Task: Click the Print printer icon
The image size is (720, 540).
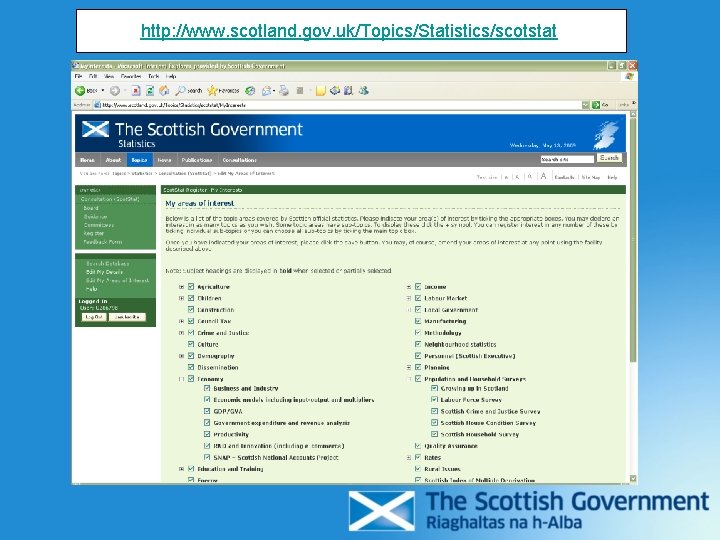Action: pyautogui.click(x=284, y=91)
